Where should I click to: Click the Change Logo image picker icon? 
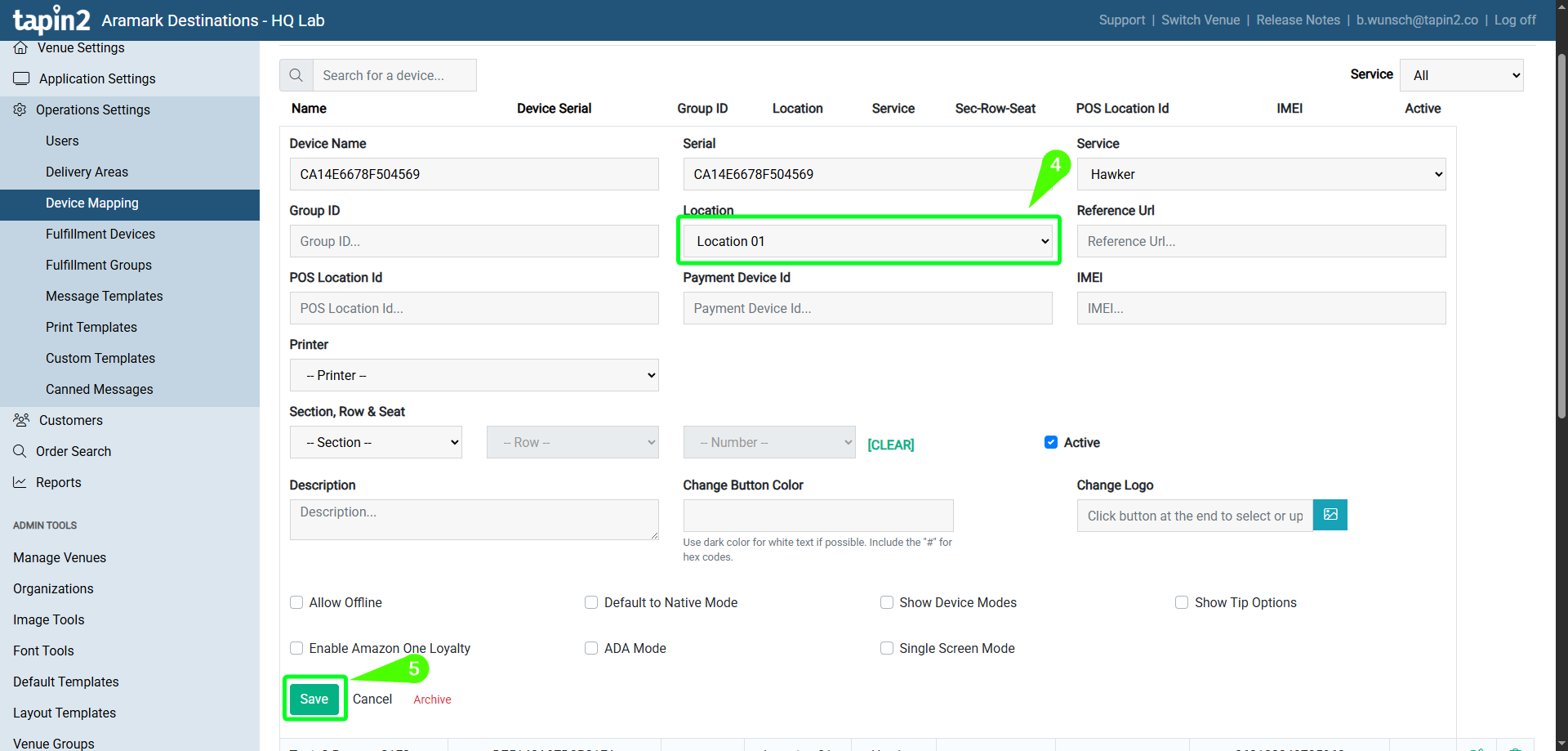[x=1330, y=515]
